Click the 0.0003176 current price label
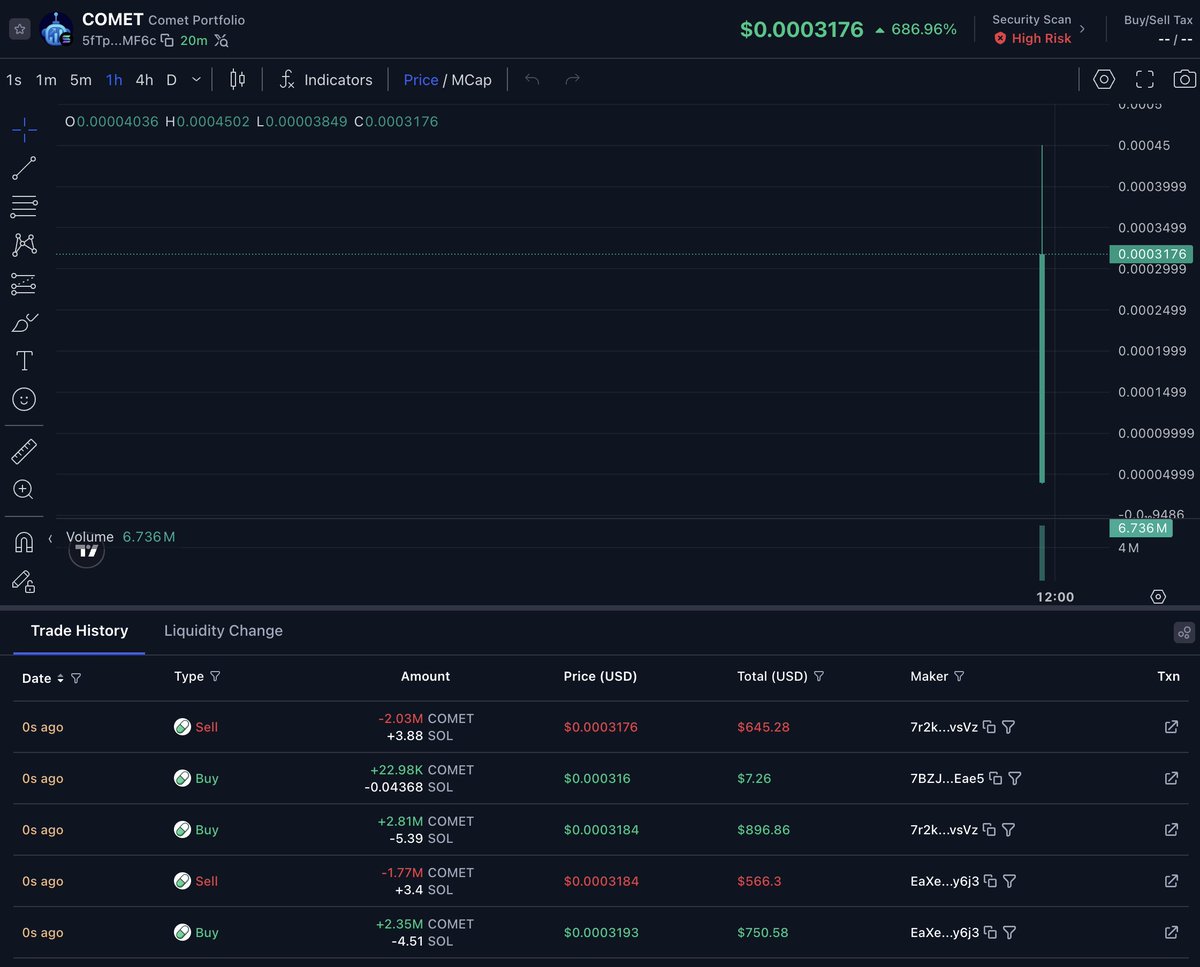The image size is (1200, 967). pyautogui.click(x=1152, y=254)
